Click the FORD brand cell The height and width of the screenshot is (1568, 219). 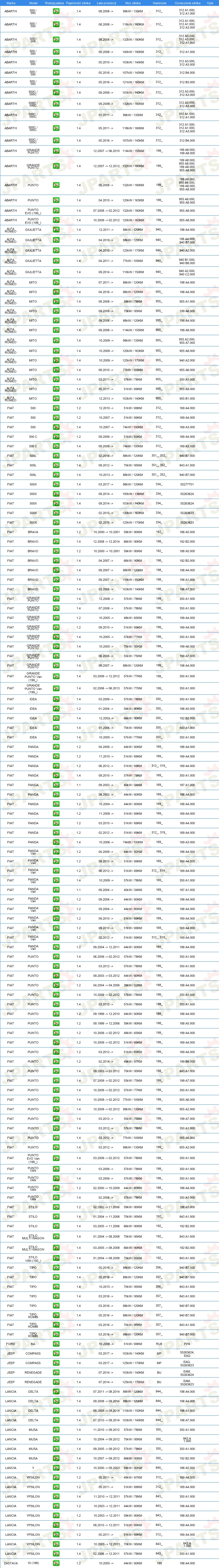pyautogui.click(x=11, y=1343)
